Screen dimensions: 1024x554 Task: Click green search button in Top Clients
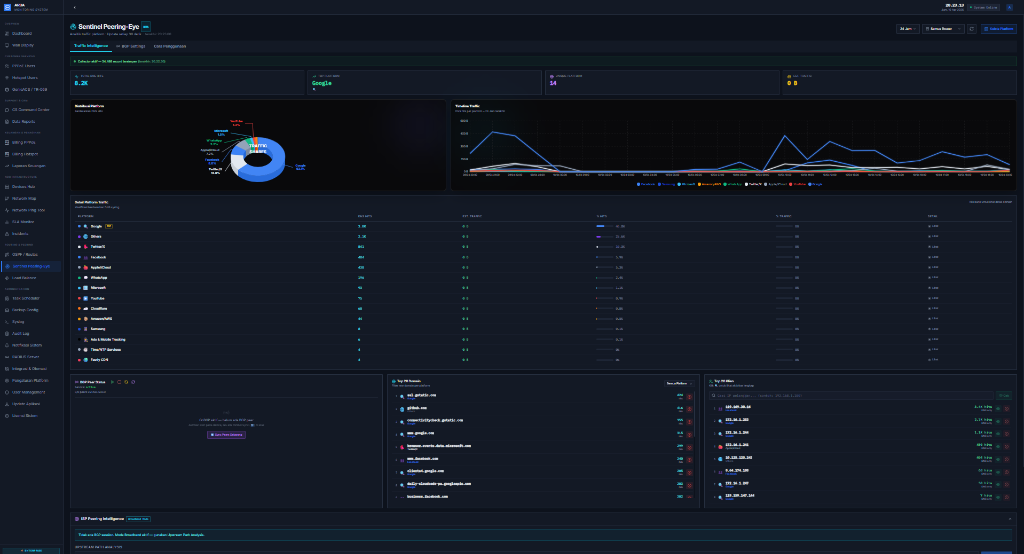click(x=1004, y=395)
